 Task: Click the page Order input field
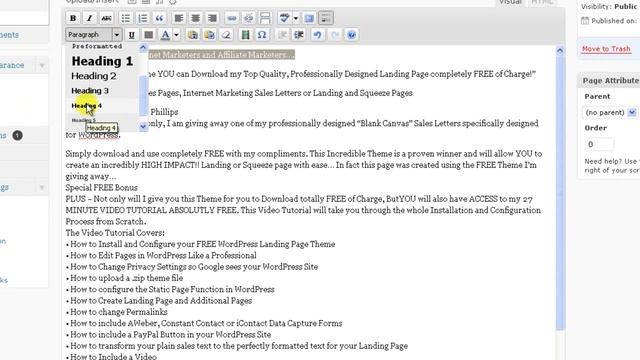(x=599, y=144)
